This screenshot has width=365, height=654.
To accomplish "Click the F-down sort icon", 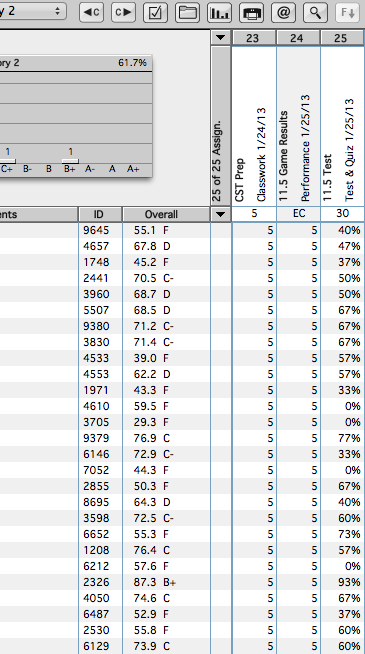I will pos(347,12).
